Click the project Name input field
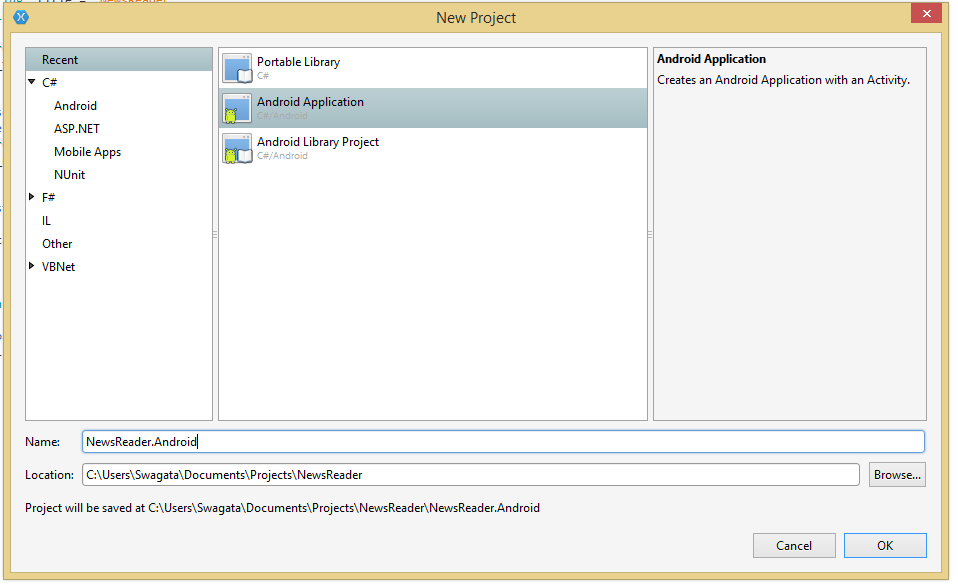The width and height of the screenshot is (958, 586). pyautogui.click(x=503, y=442)
